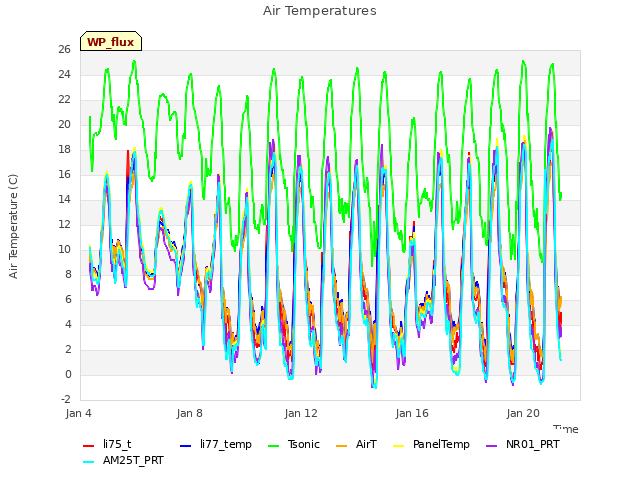Click the -2 y-axis tick label
Viewport: 640px width, 480px height.
tap(66, 399)
